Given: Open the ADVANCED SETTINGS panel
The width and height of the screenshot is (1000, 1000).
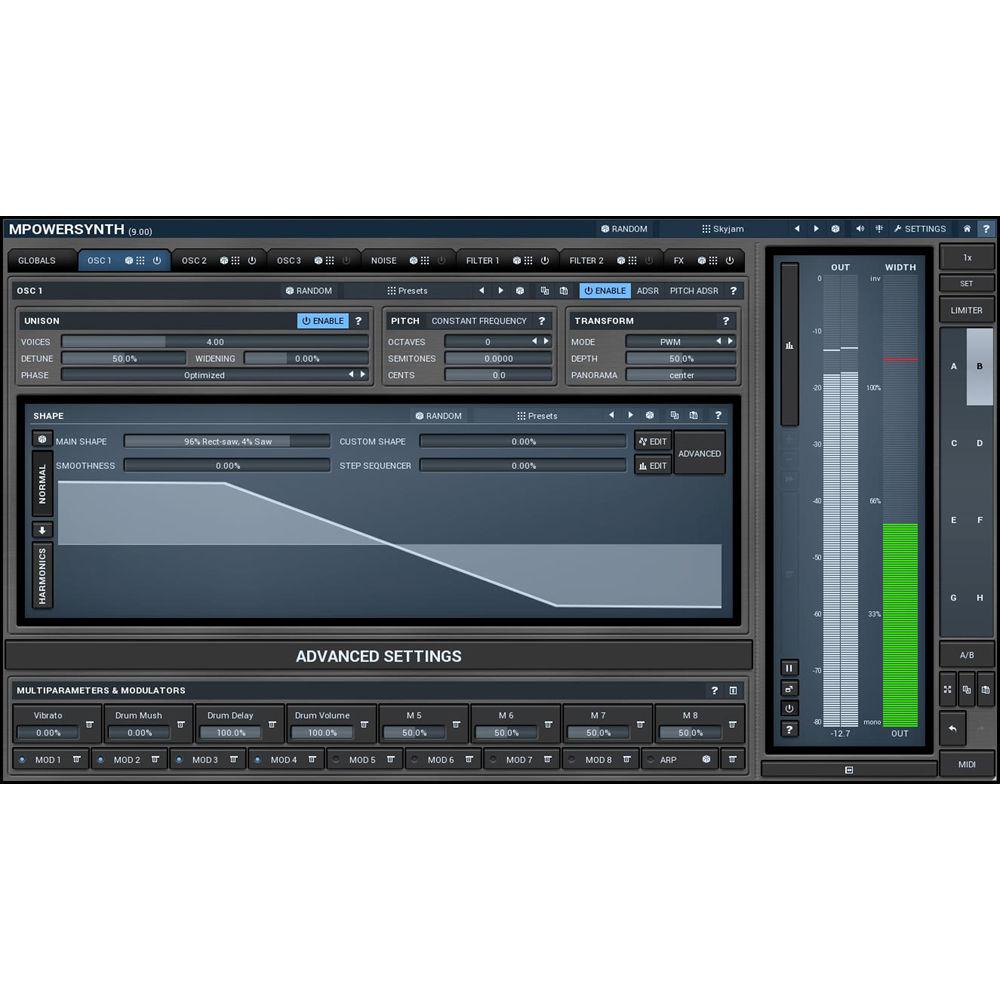Looking at the screenshot, I should [x=379, y=656].
